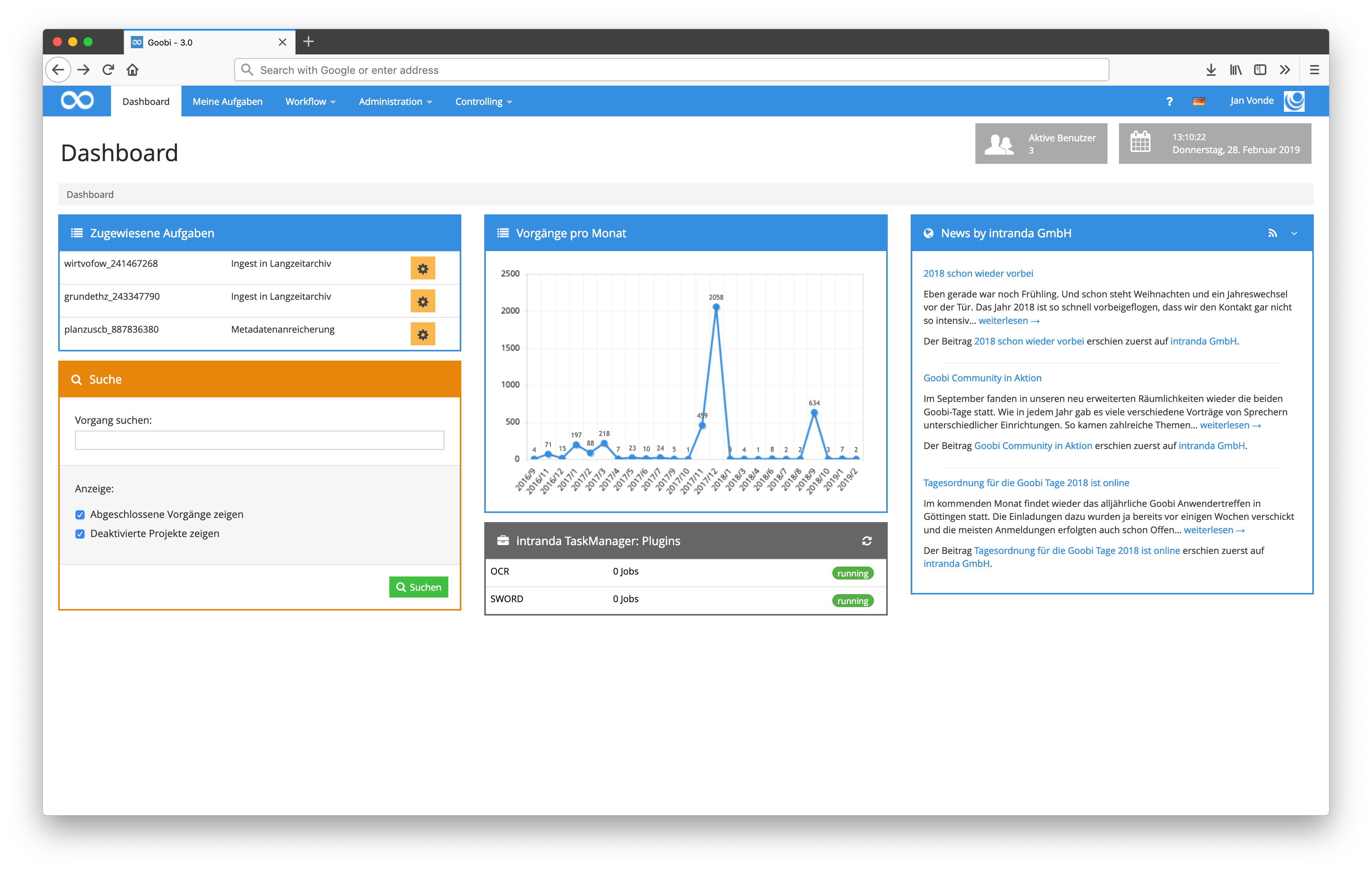Expand the Workflow dropdown menu

click(x=310, y=101)
